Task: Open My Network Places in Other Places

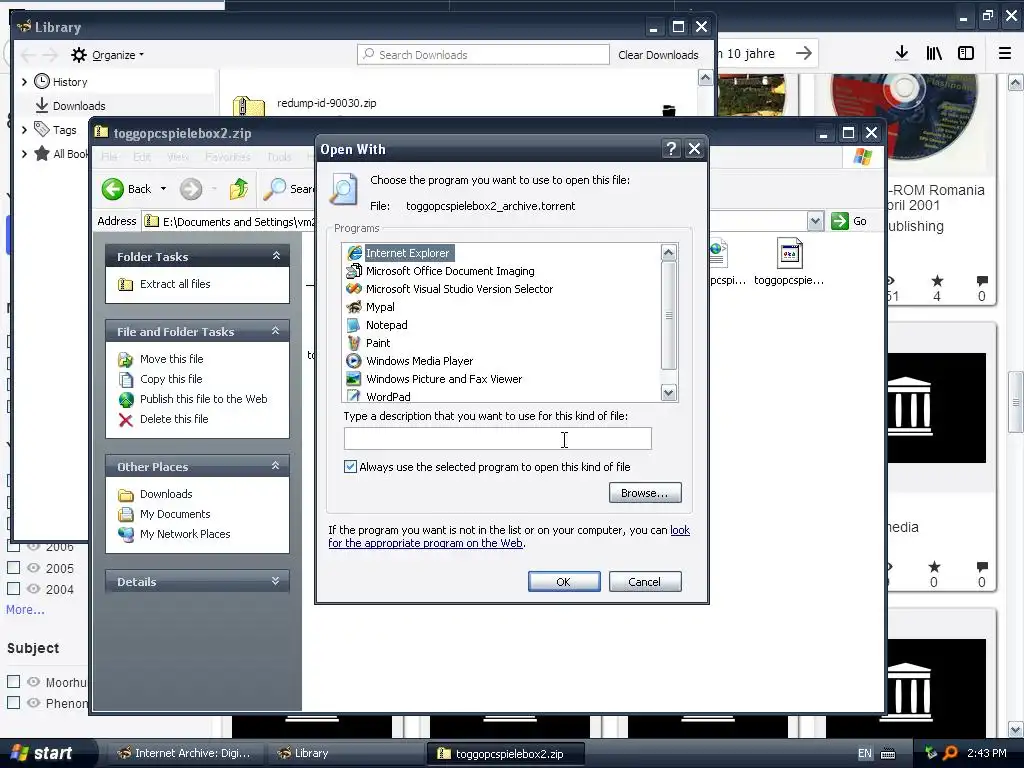Action: 174,534
